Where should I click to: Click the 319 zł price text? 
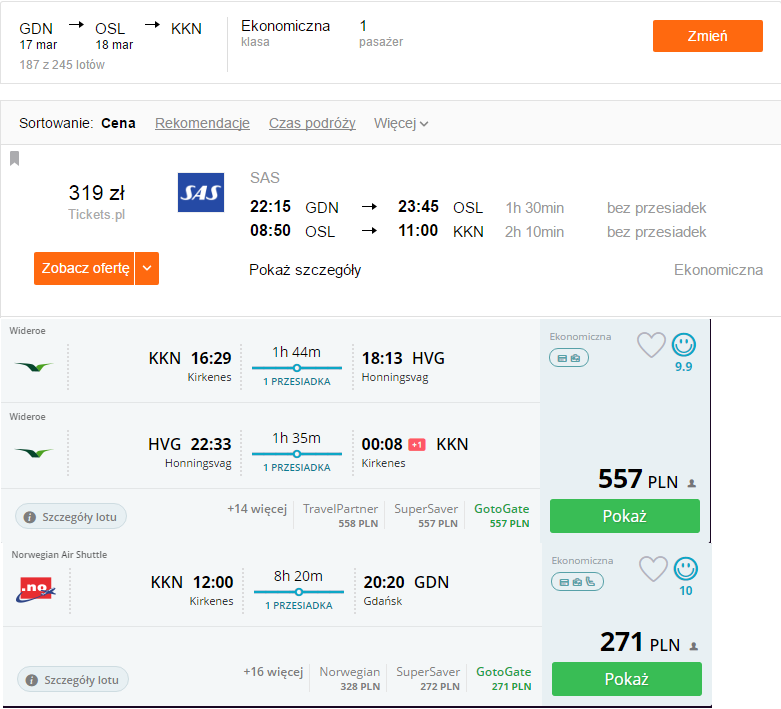click(97, 193)
